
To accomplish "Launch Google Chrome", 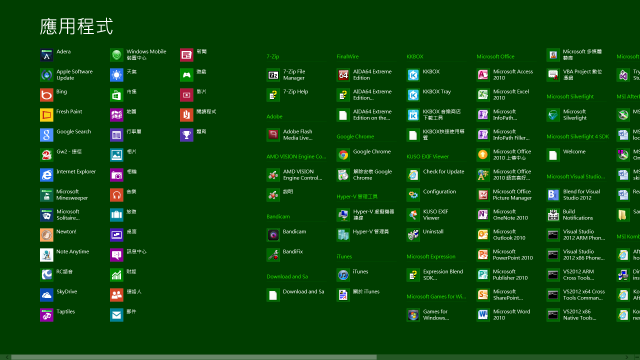I will 343,155.
